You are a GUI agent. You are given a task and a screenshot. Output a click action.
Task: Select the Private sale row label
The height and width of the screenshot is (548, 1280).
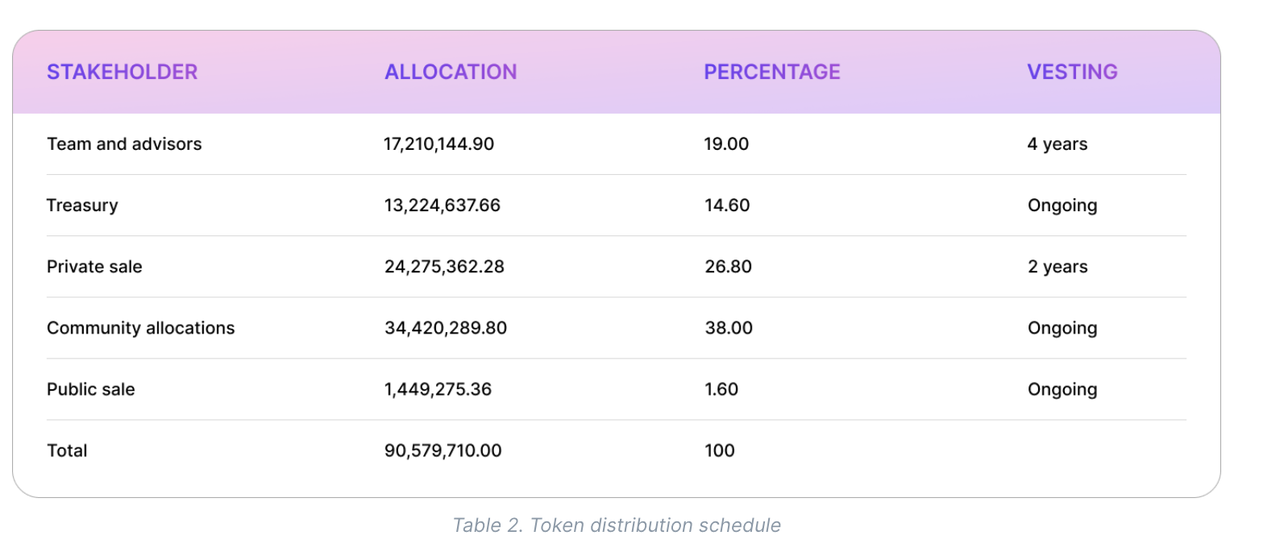coord(94,267)
